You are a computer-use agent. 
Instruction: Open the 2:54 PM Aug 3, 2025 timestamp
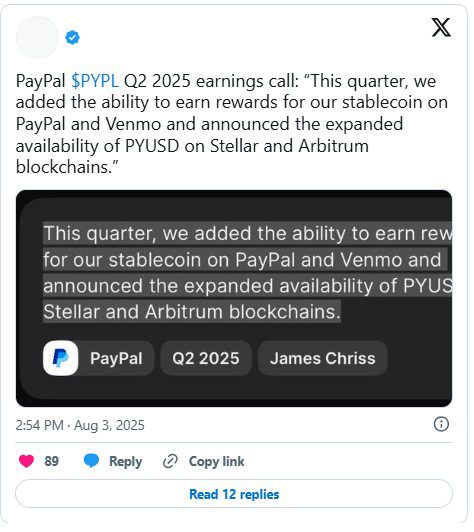80,425
